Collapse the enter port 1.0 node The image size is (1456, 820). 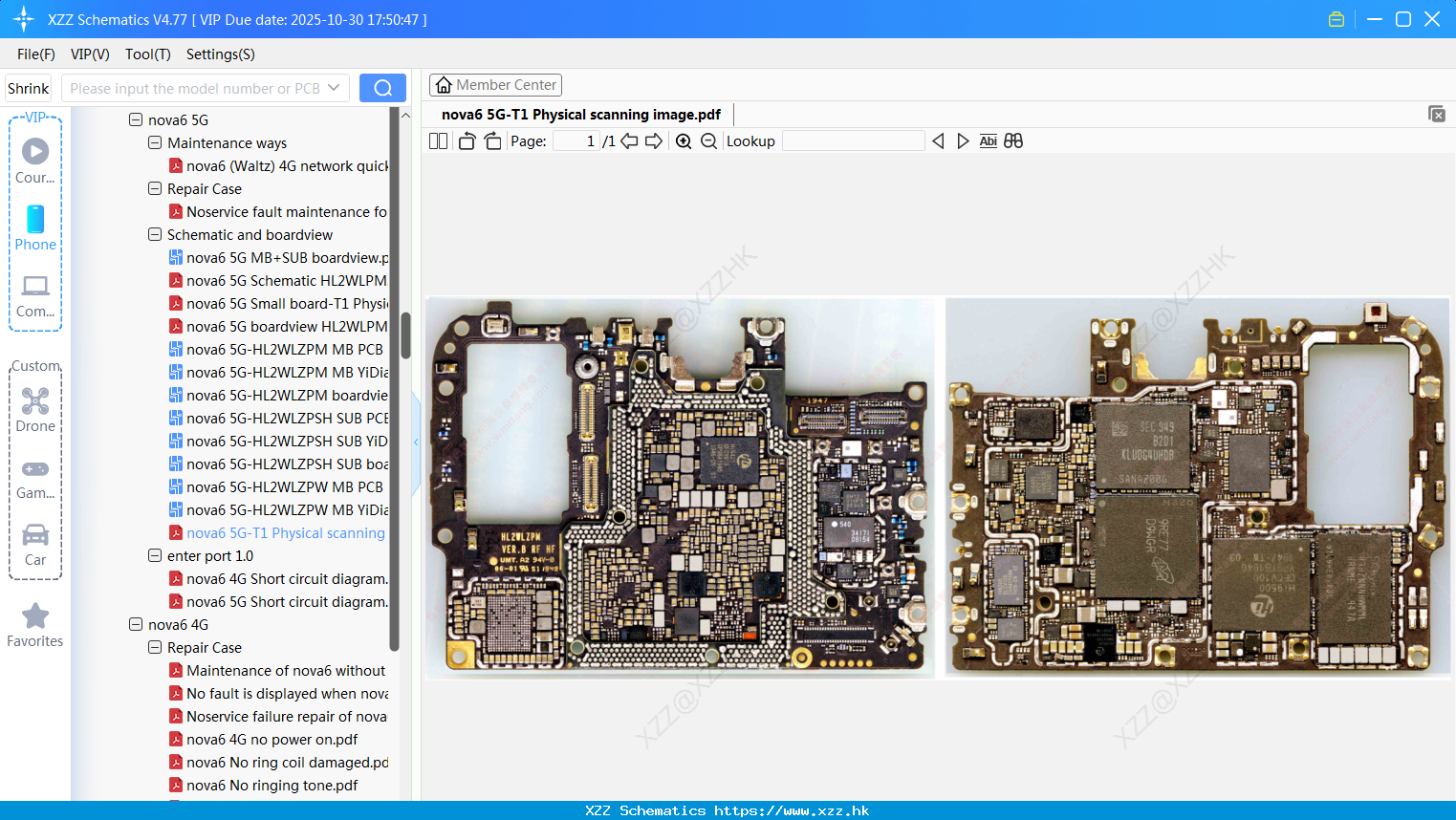tap(155, 555)
